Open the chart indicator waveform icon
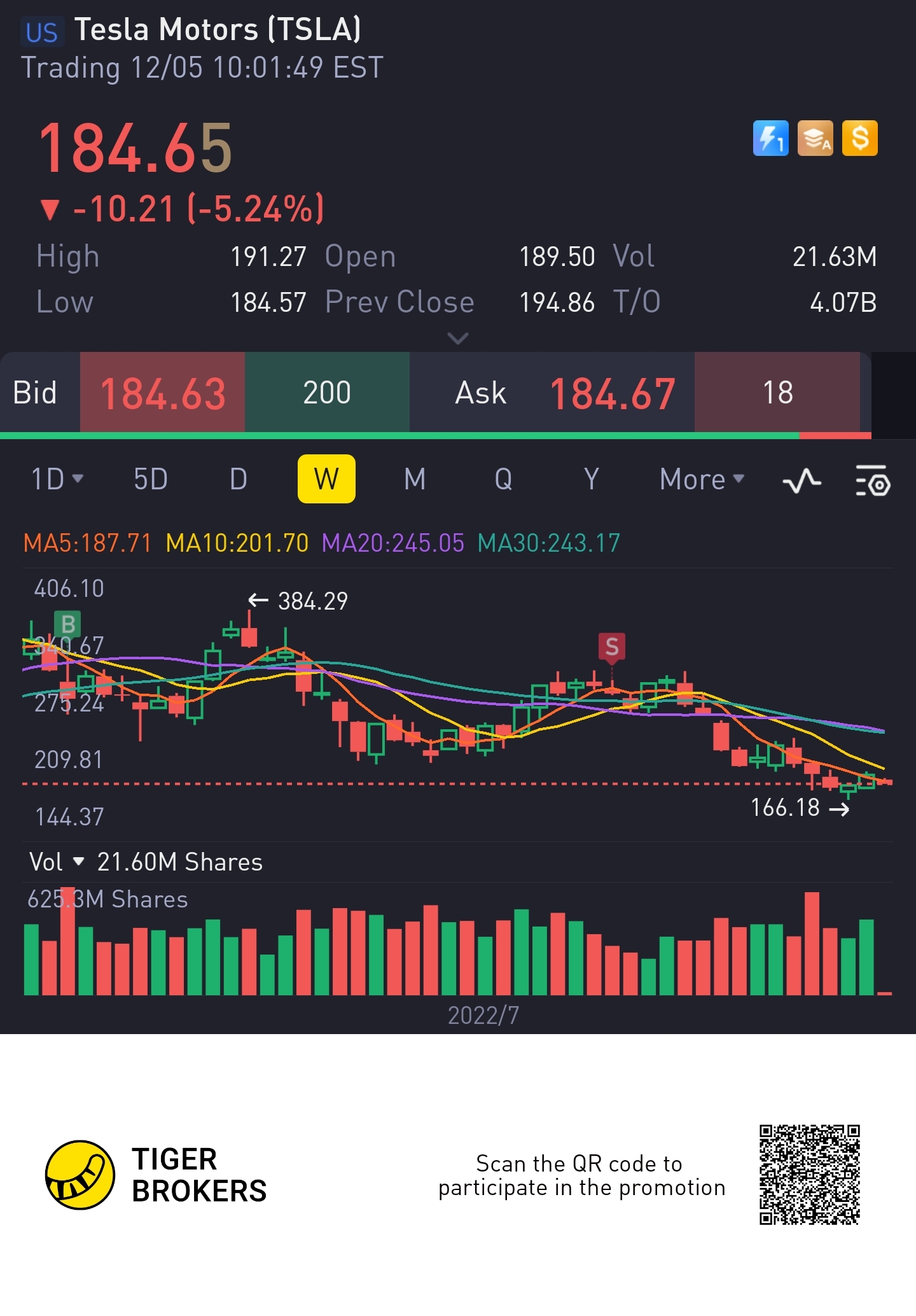The width and height of the screenshot is (916, 1316). [x=801, y=481]
